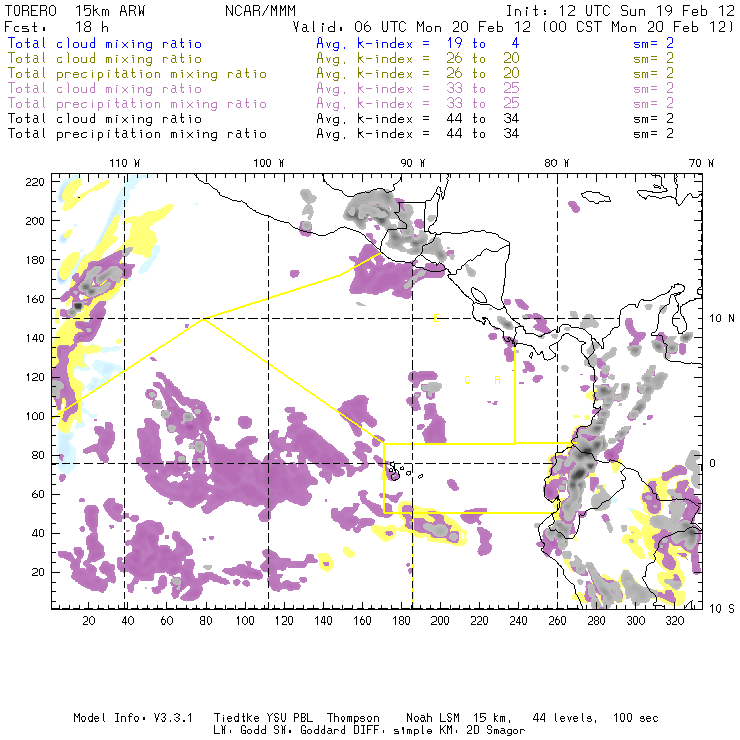
Task: Select the "160" value on the horizontal axis
Action: (362, 621)
